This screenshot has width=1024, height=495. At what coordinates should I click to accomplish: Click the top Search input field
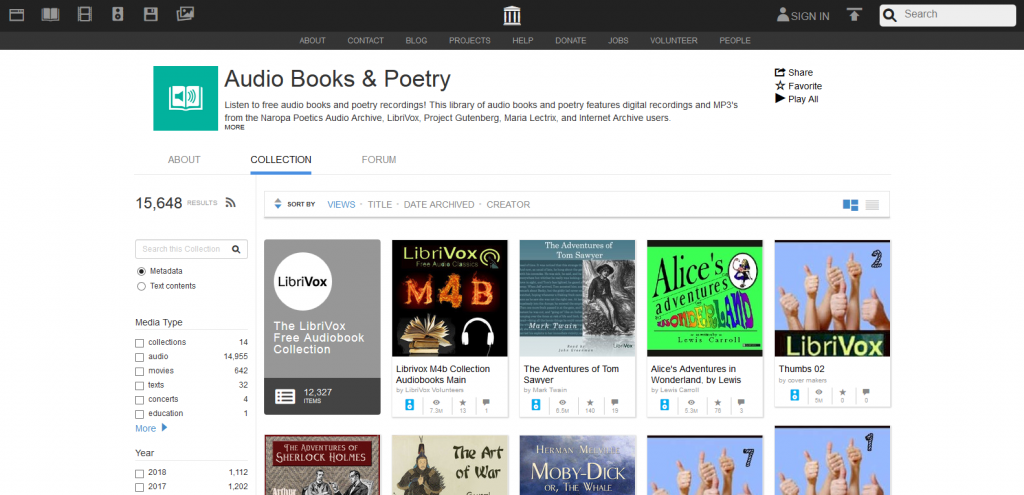948,15
